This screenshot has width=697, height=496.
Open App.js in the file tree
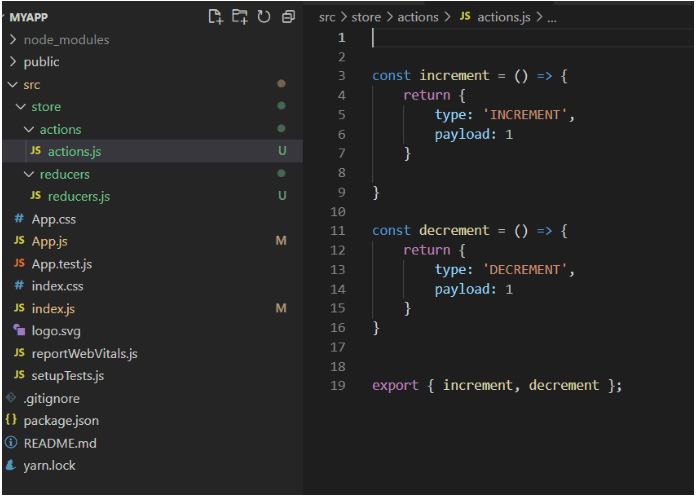click(x=49, y=242)
